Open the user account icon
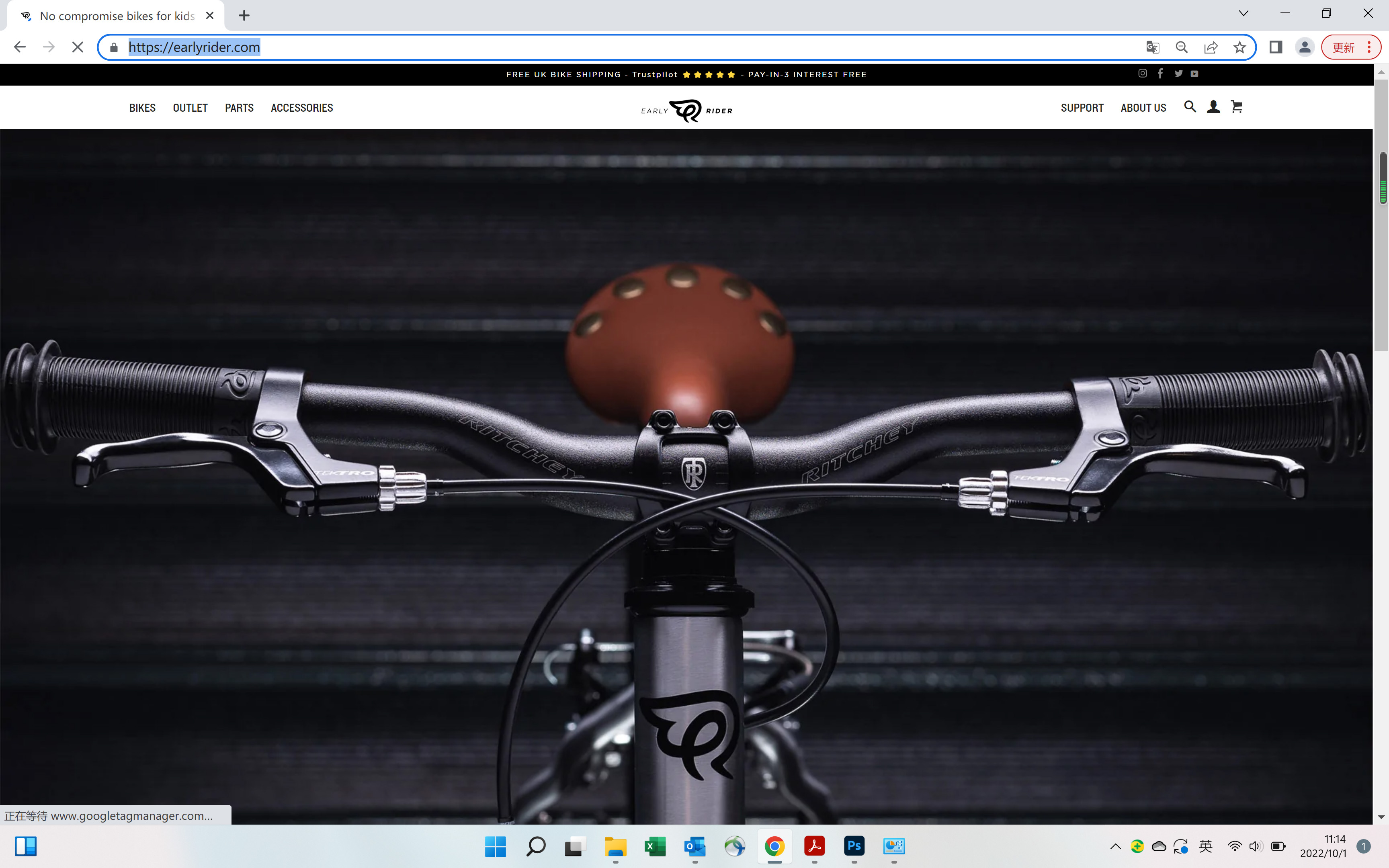Image resolution: width=1389 pixels, height=868 pixels. click(x=1213, y=107)
